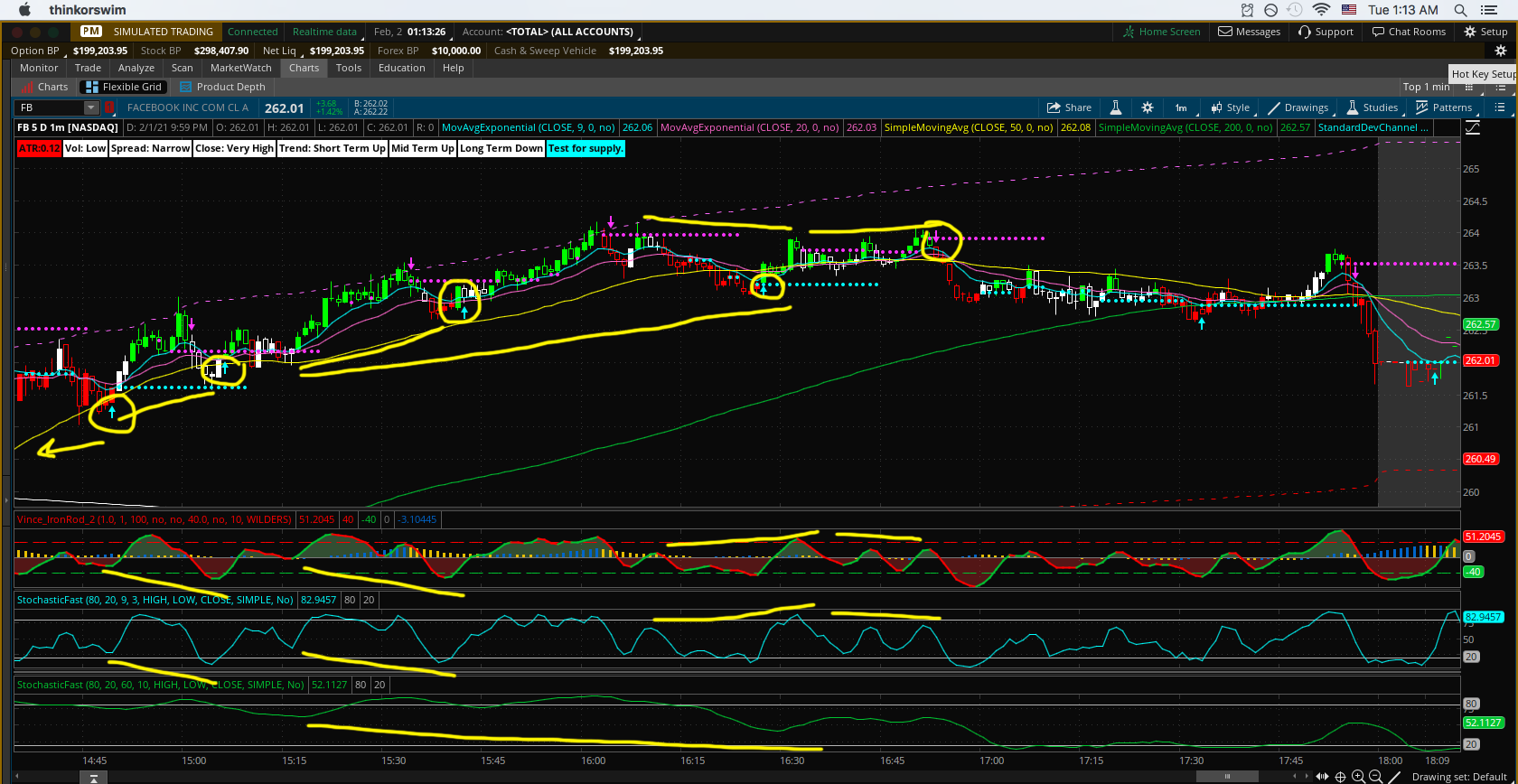
Task: Toggle the PM simulated trading mode badge
Action: point(91,32)
